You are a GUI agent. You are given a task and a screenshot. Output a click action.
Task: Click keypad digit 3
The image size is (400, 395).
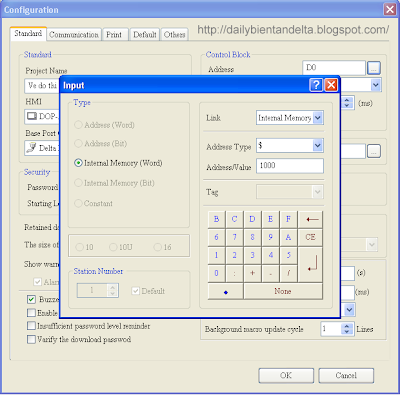252,255
